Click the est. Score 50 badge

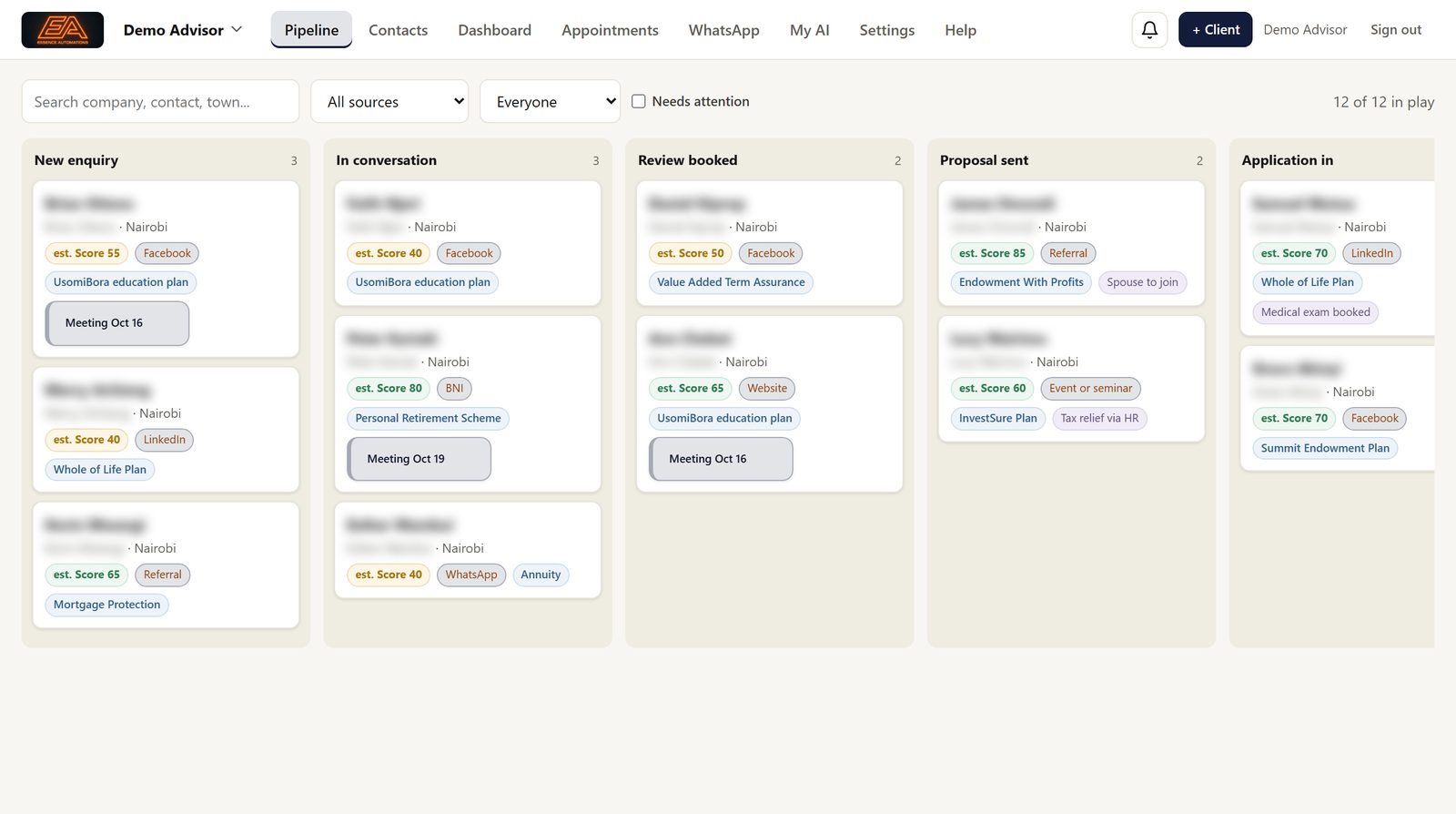tap(691, 253)
